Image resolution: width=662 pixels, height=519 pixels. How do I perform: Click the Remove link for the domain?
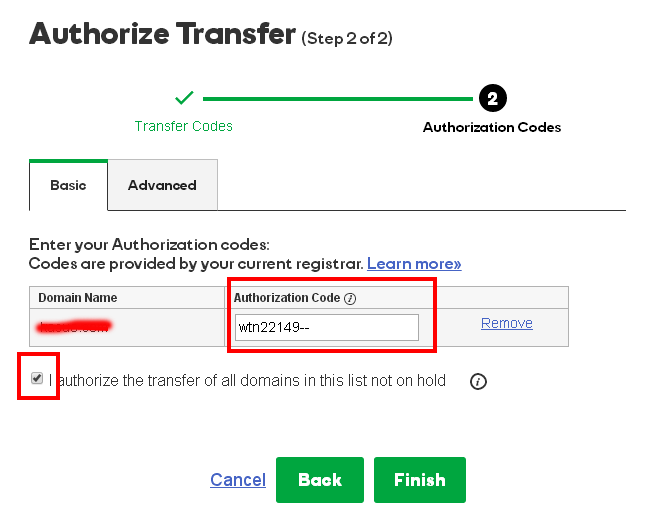(x=507, y=323)
